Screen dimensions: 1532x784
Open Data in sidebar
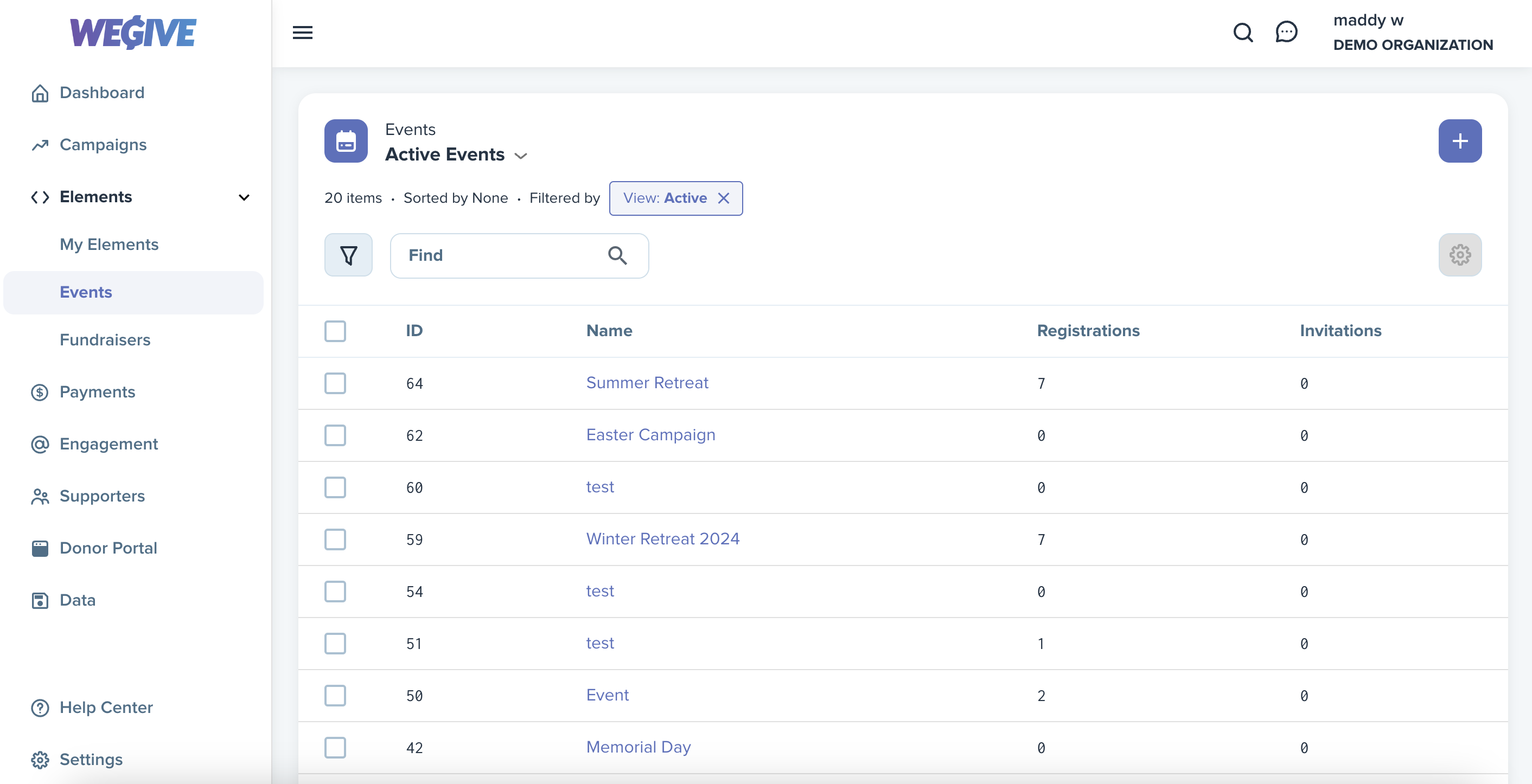(x=78, y=600)
